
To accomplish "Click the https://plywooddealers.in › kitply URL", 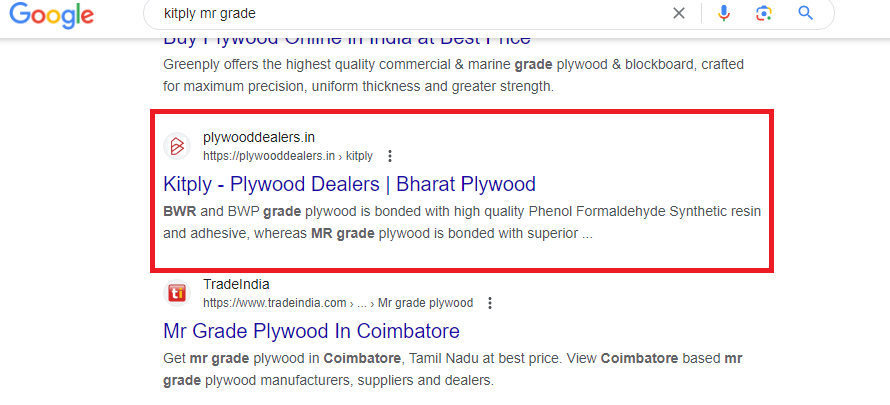I will (x=287, y=156).
